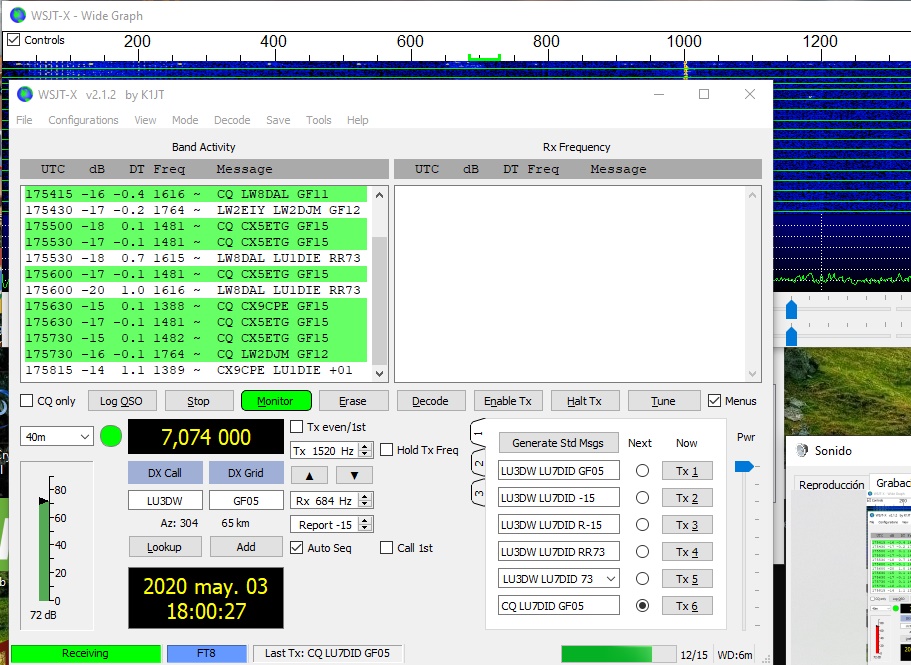The width and height of the screenshot is (911, 665).
Task: Adjust the Pwr slider handle
Action: 743,466
